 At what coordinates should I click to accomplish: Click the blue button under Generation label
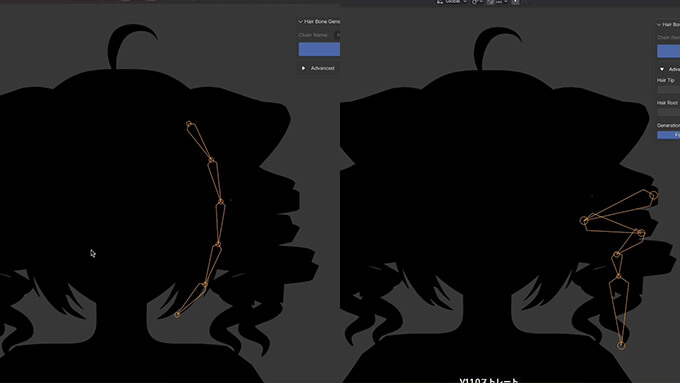pyautogui.click(x=668, y=135)
